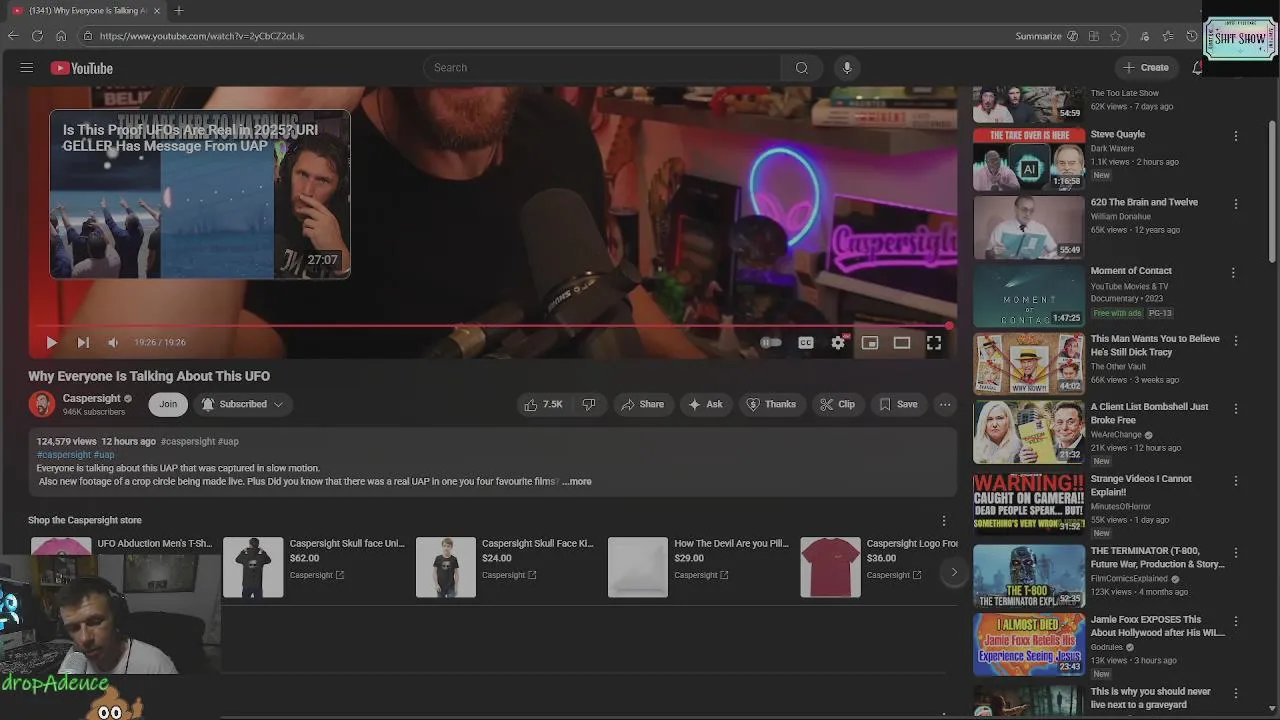1280x720 pixels.
Task: Open options for 620 The Brain and Twelve
Action: tap(1235, 204)
